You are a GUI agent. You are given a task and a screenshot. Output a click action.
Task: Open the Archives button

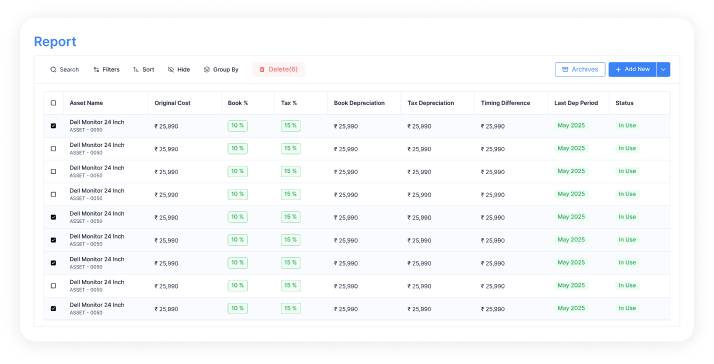point(580,69)
